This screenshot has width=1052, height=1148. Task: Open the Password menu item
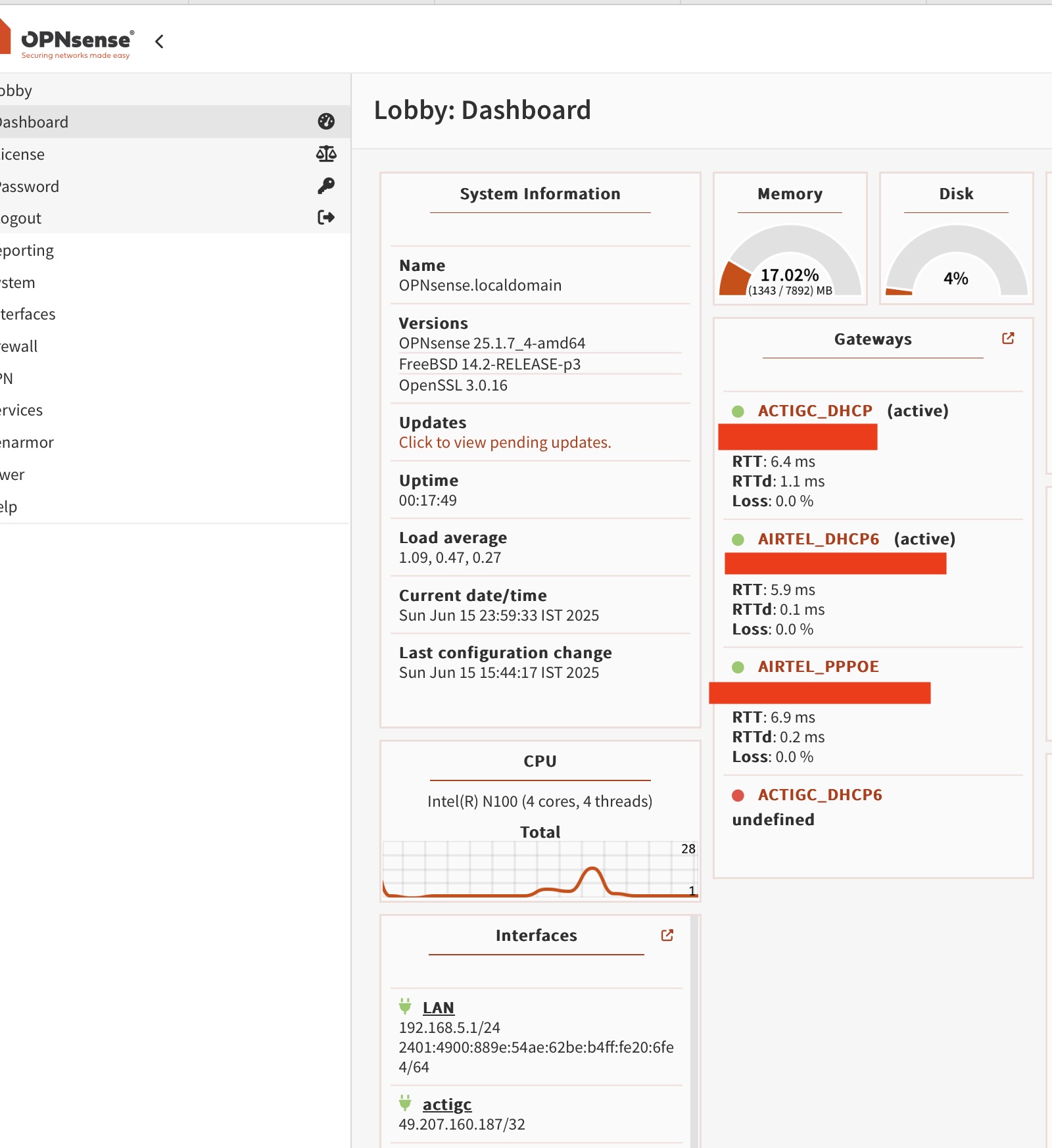175,186
